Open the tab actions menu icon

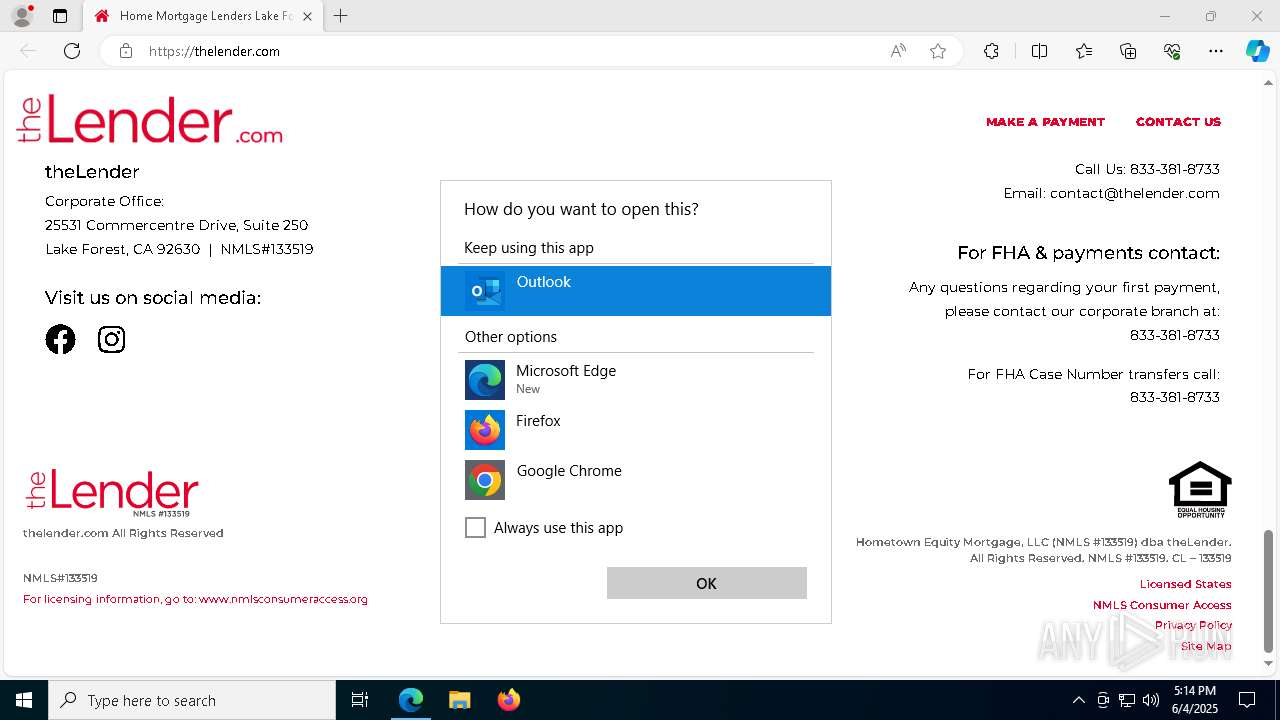pos(60,16)
